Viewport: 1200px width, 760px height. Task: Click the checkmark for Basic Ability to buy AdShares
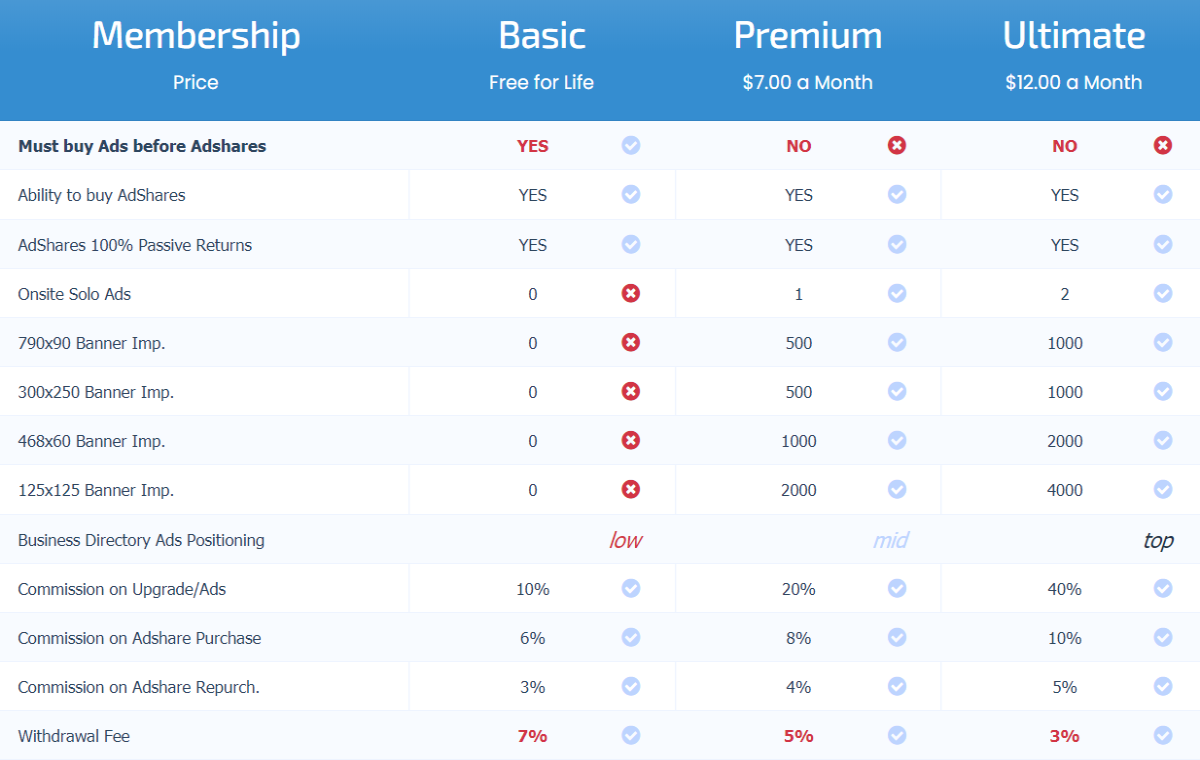coord(631,194)
